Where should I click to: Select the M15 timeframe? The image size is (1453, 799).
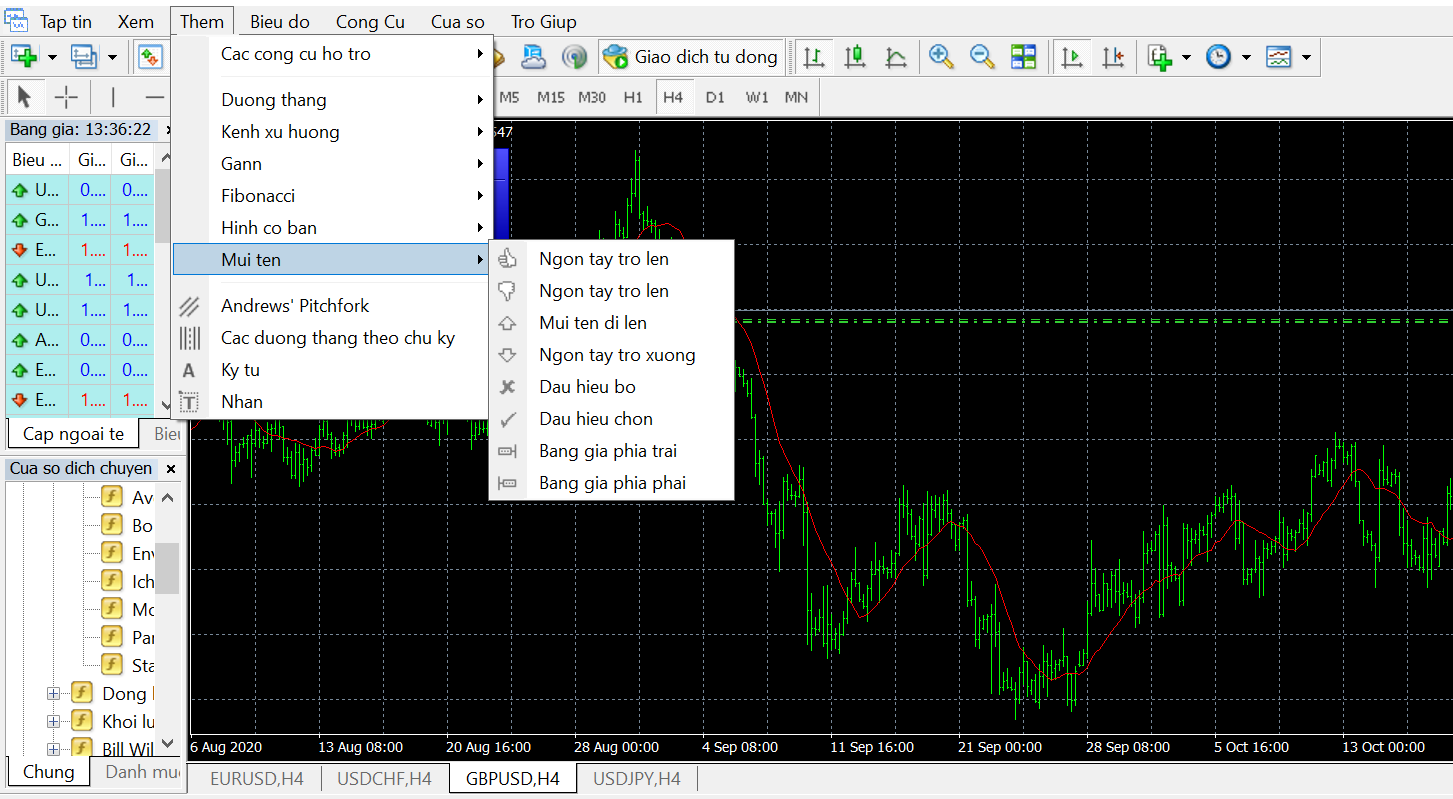click(551, 97)
